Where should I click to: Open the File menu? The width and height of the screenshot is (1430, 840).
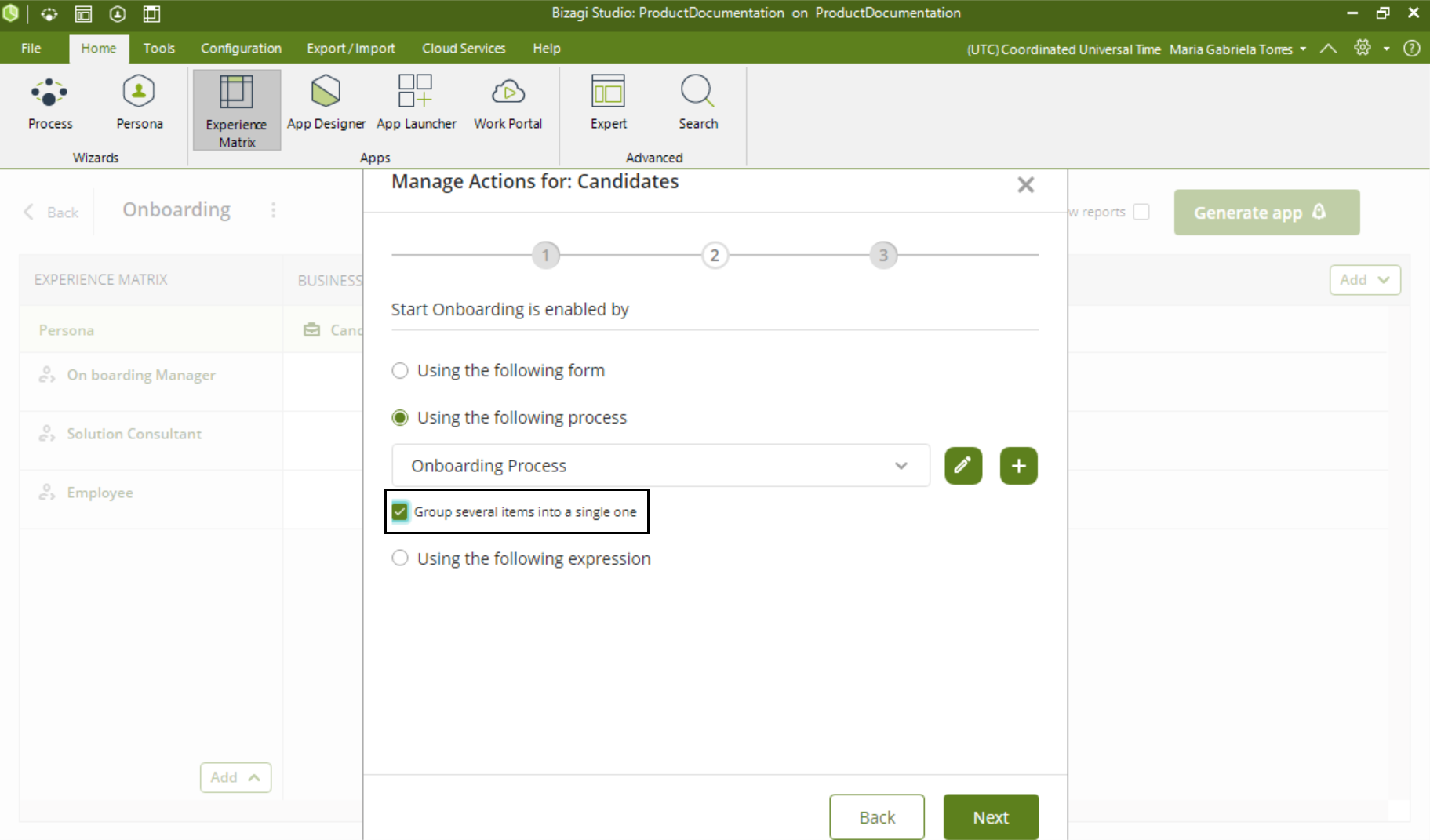[31, 48]
